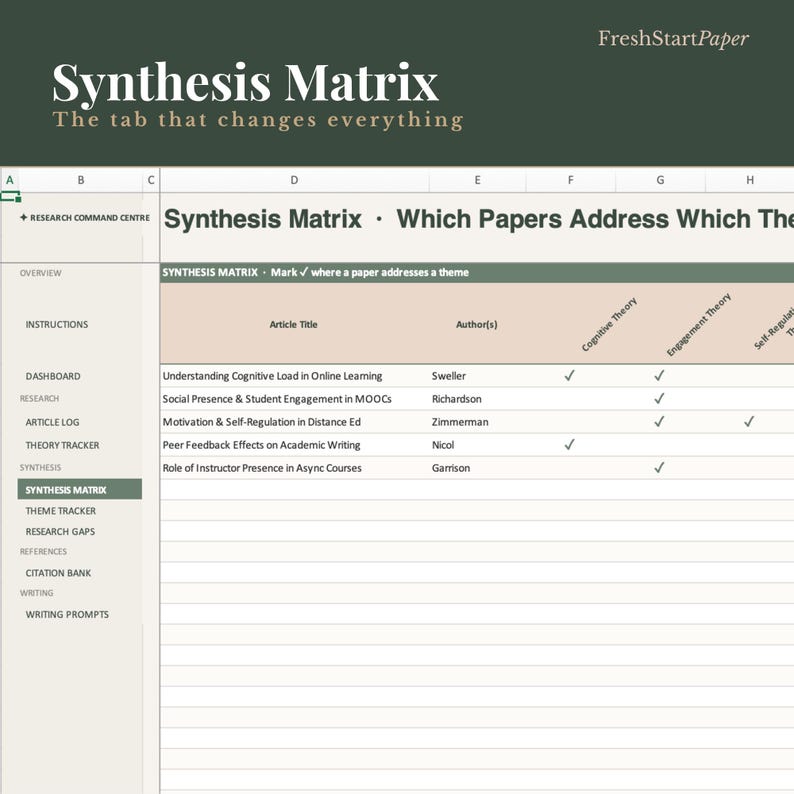This screenshot has height=794, width=794.
Task: Select column B header
Action: pos(81,180)
